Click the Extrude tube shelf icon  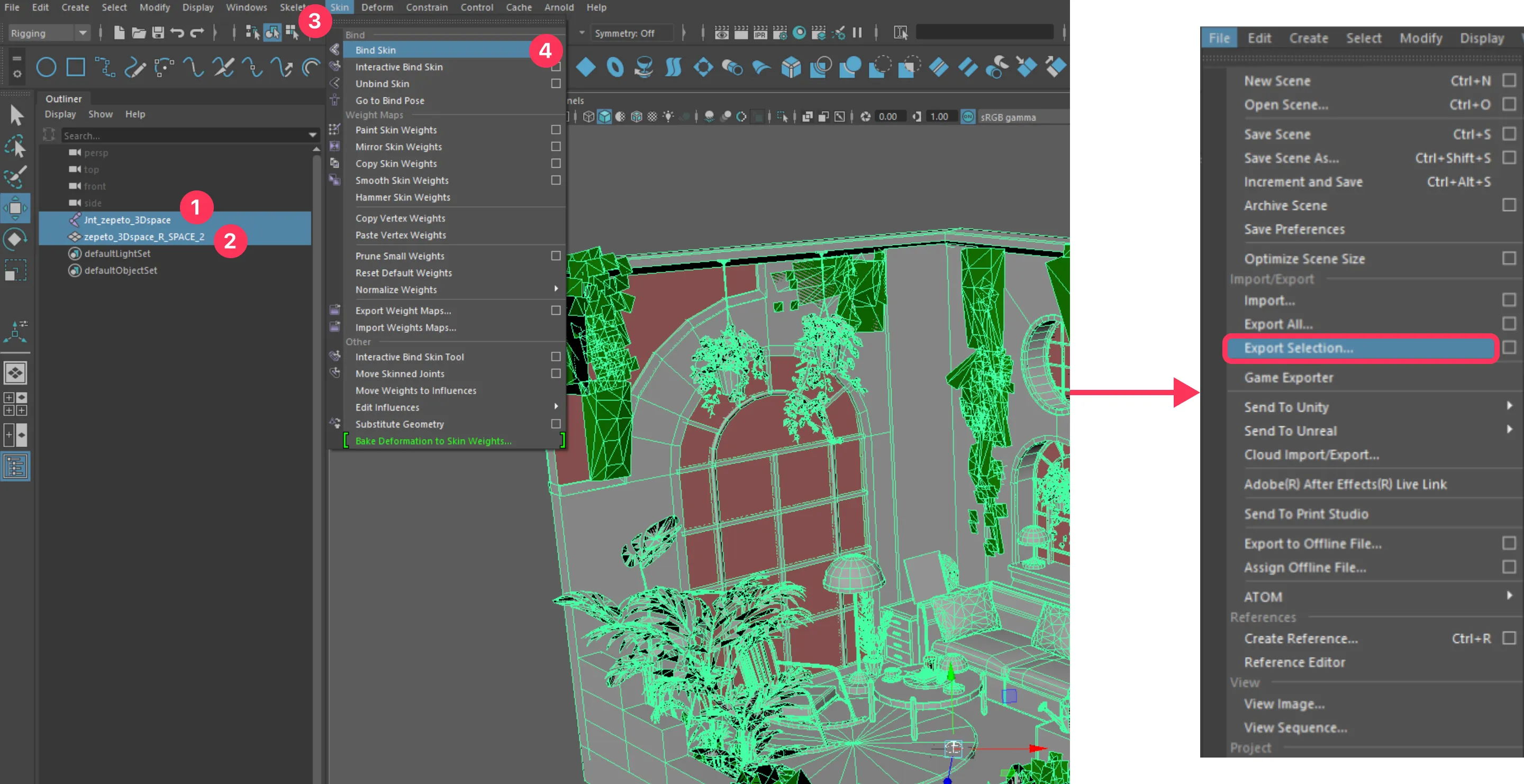point(732,67)
